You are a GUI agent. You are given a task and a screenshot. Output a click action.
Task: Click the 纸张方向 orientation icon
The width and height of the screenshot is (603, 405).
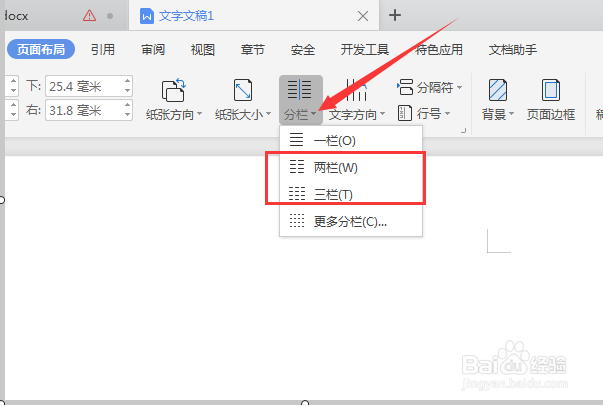click(173, 90)
